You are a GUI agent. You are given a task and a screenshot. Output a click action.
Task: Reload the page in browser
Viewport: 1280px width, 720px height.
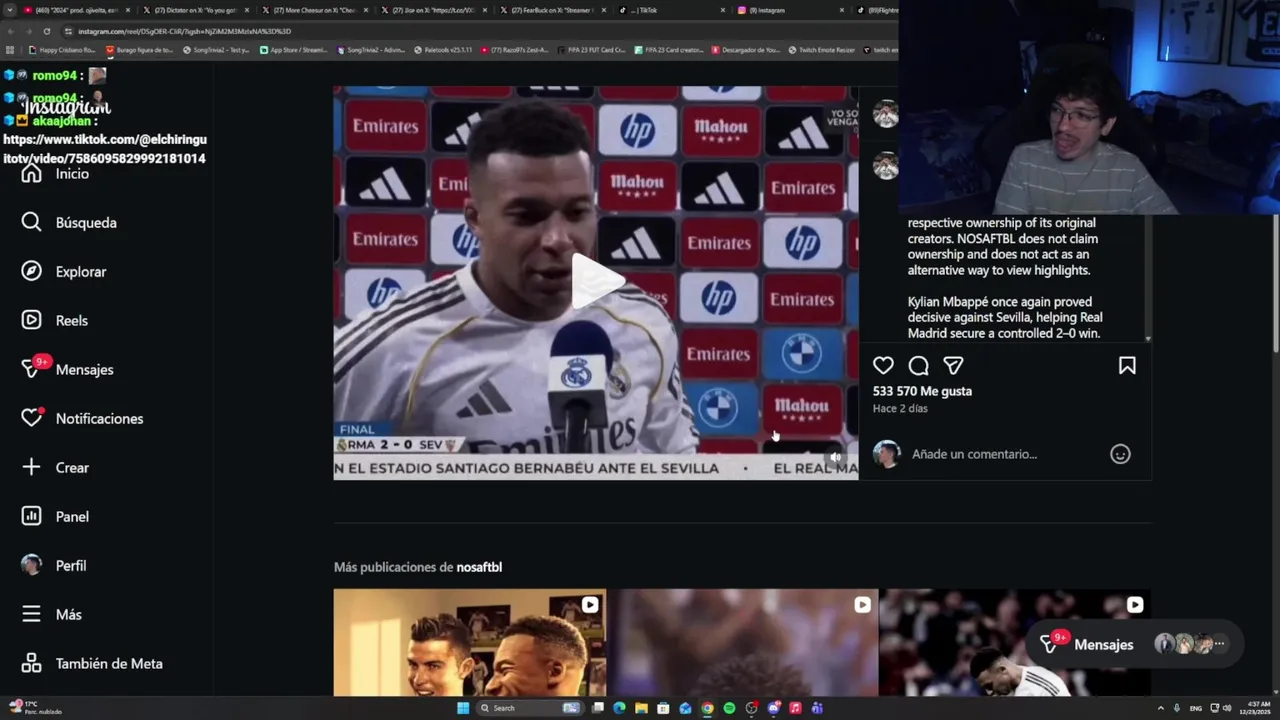[46, 31]
